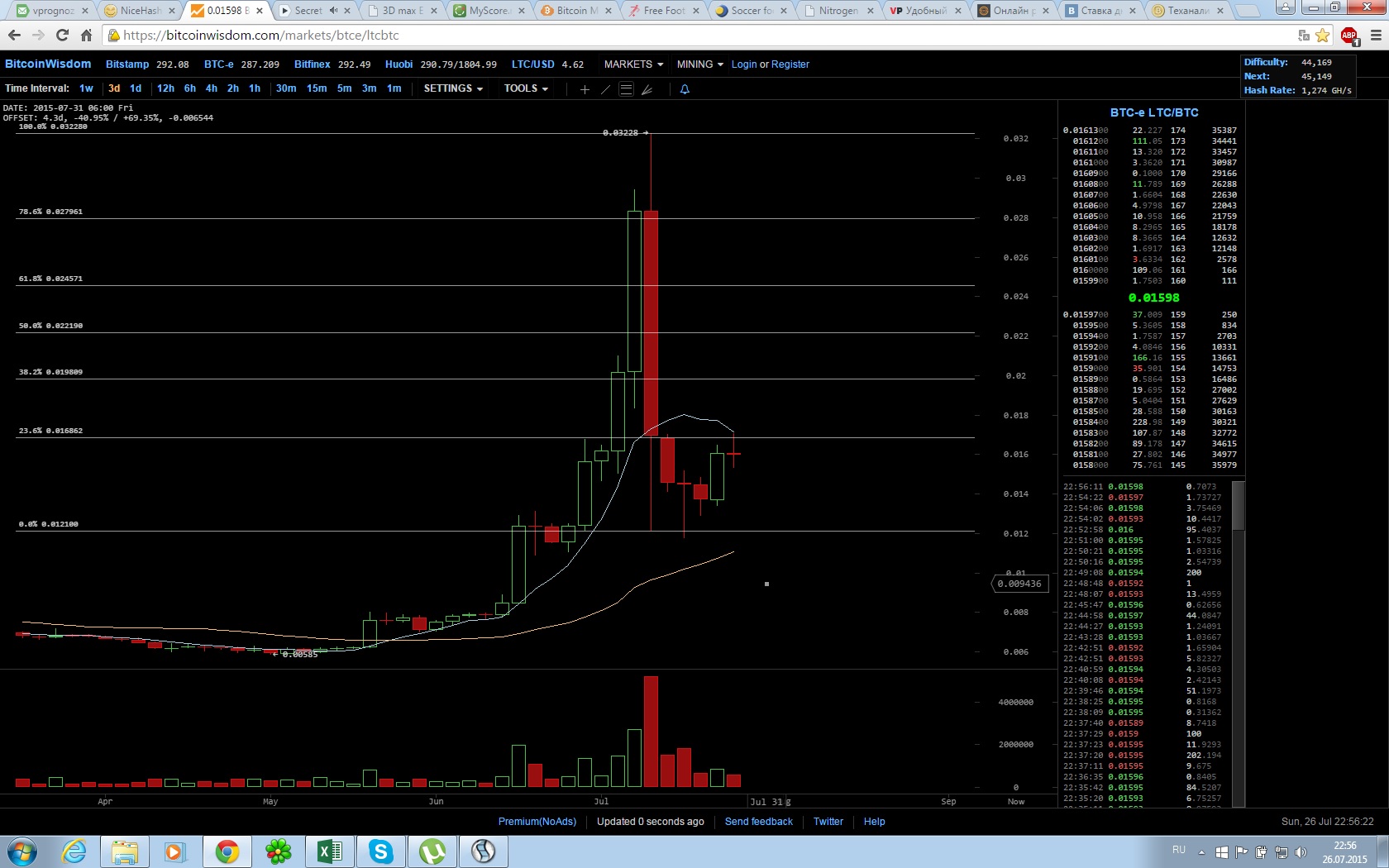Click the translate page icon

coord(1304,36)
